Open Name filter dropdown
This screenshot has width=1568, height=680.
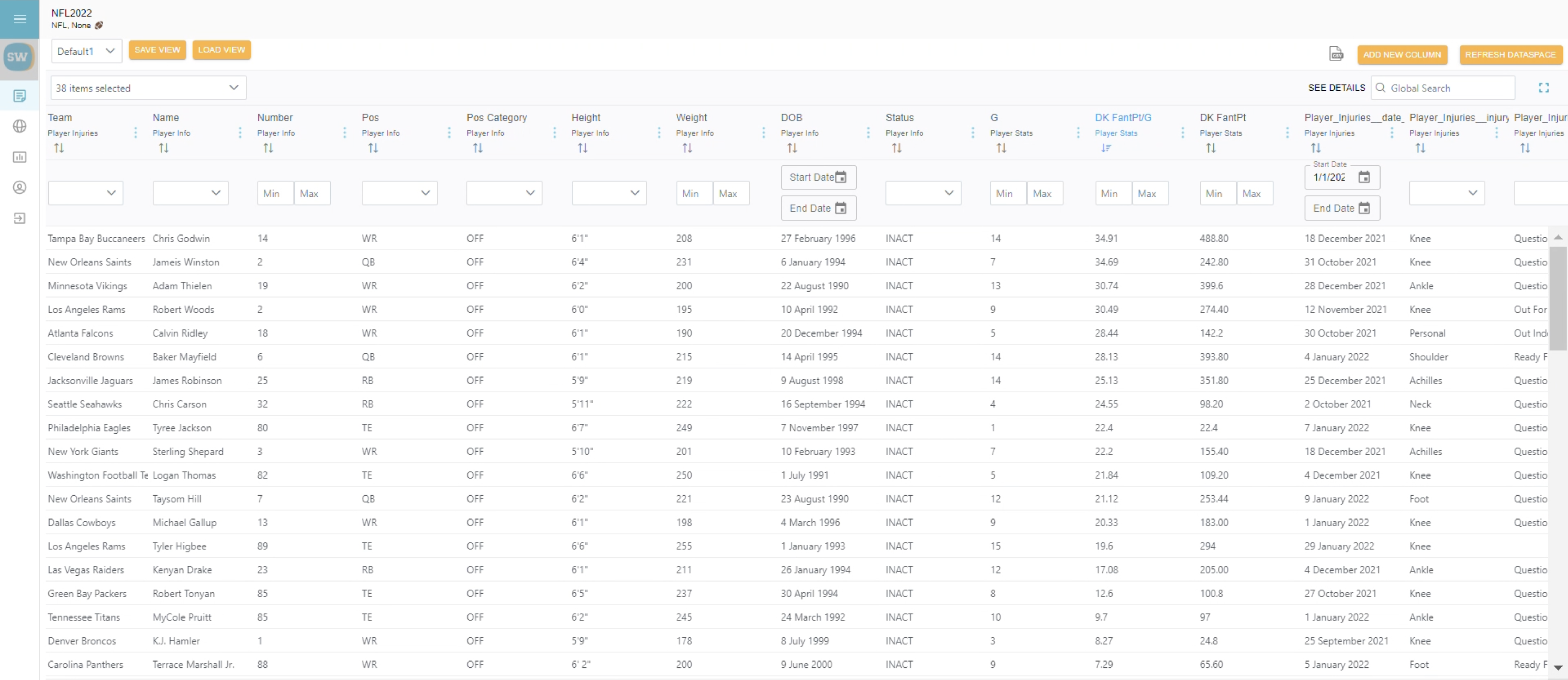(191, 193)
